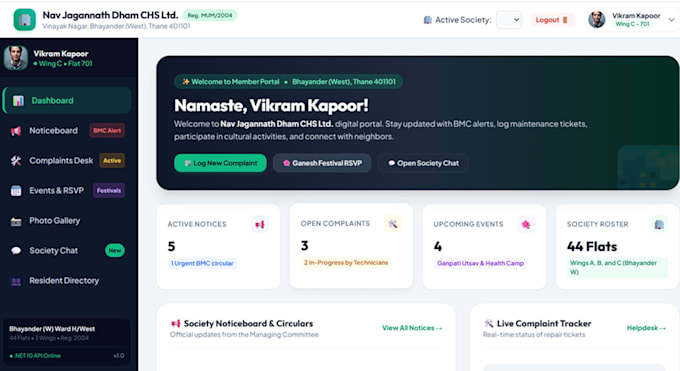Click the New badge on Society Chat

pyautogui.click(x=115, y=250)
